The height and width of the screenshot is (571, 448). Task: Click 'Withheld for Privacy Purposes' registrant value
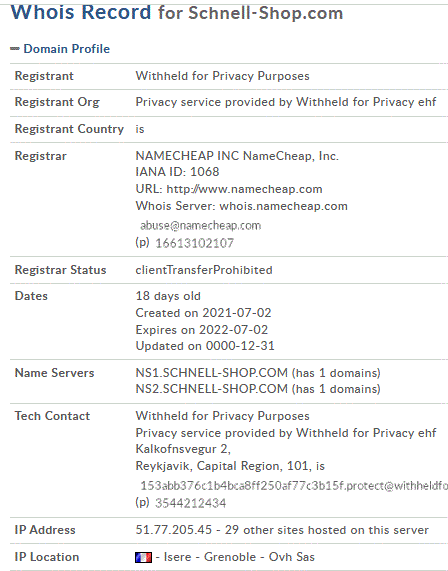pyautogui.click(x=223, y=76)
